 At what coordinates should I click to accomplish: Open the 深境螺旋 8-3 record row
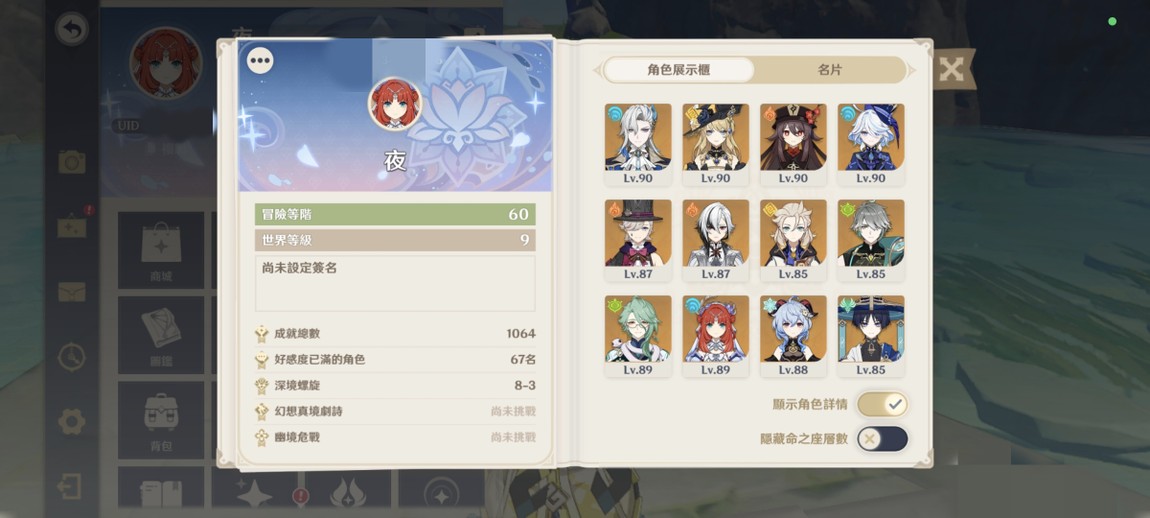(395, 385)
